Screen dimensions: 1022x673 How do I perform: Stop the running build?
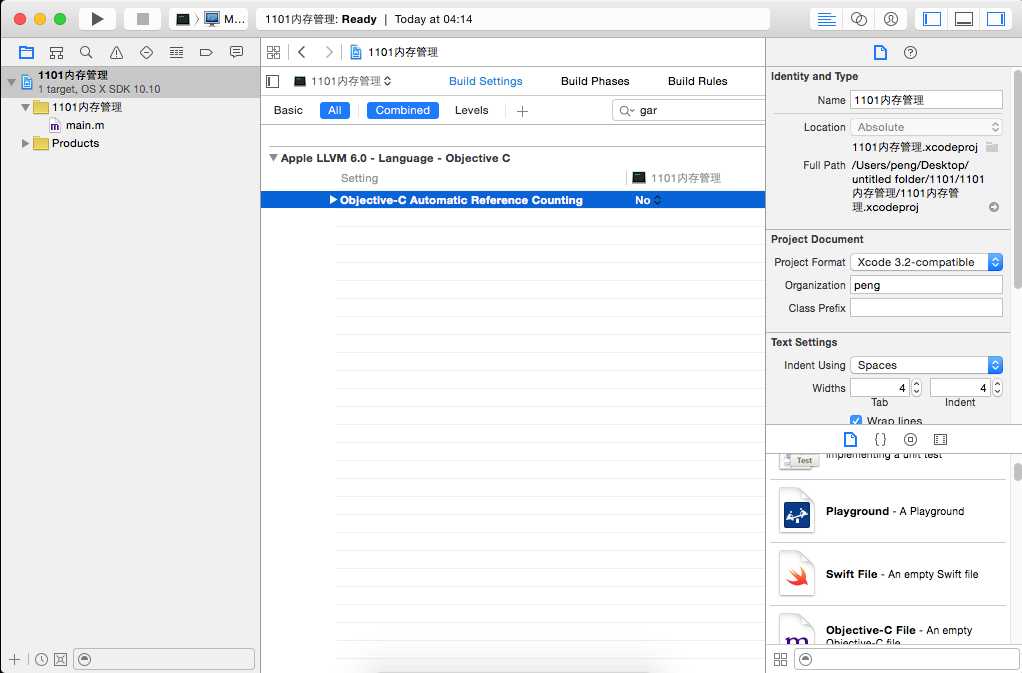(143, 19)
